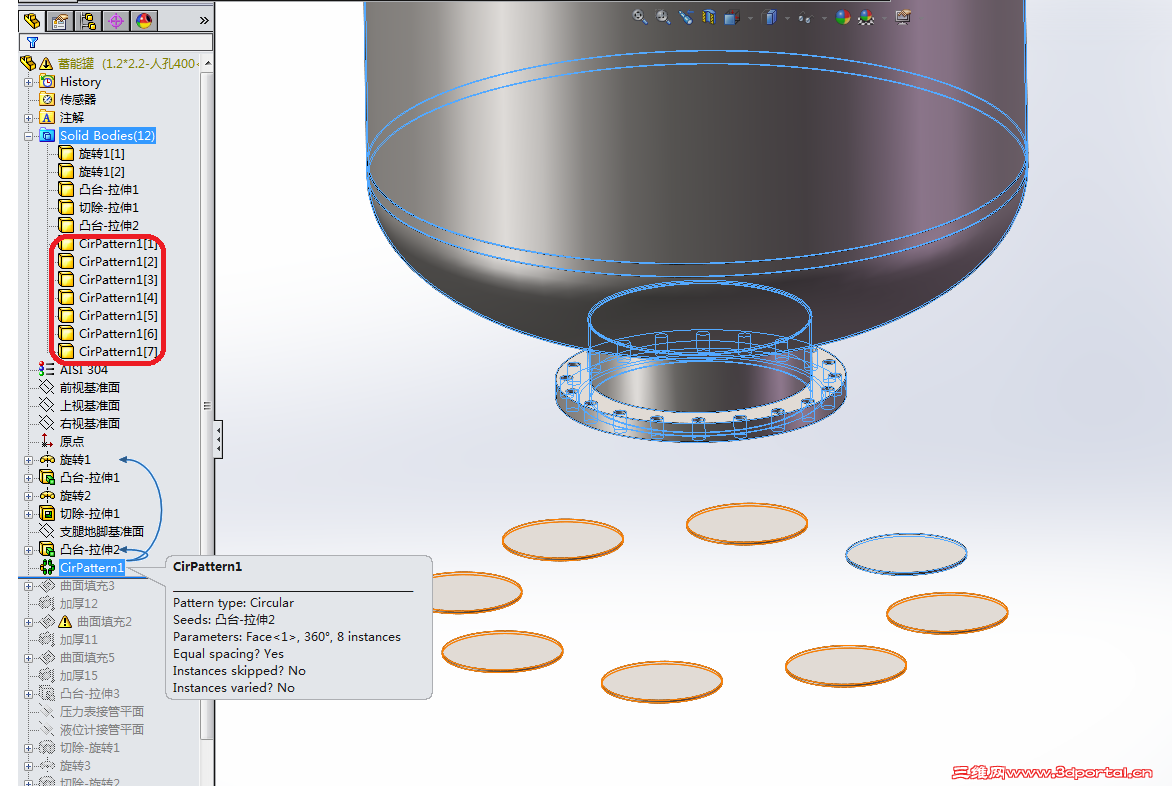Click the Zoom to Area icon

pos(663,16)
